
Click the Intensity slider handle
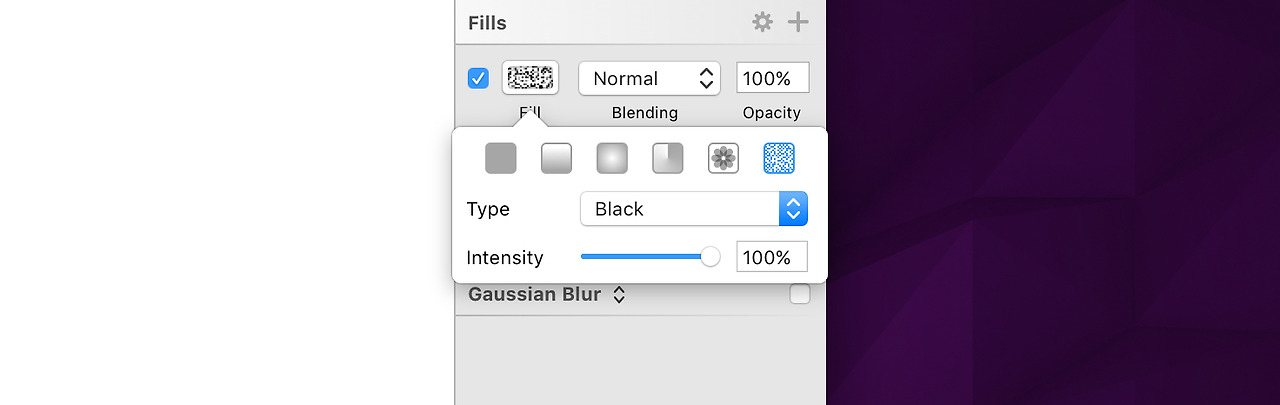point(710,257)
